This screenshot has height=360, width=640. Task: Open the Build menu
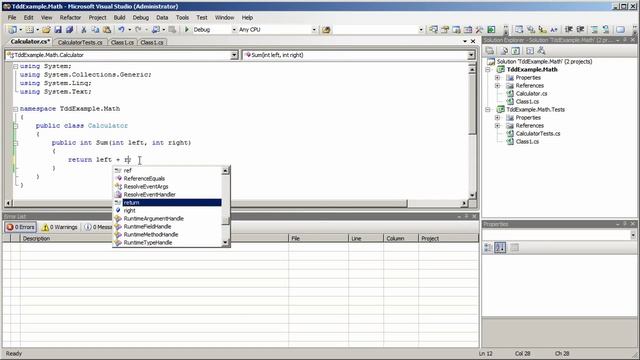pos(119,18)
